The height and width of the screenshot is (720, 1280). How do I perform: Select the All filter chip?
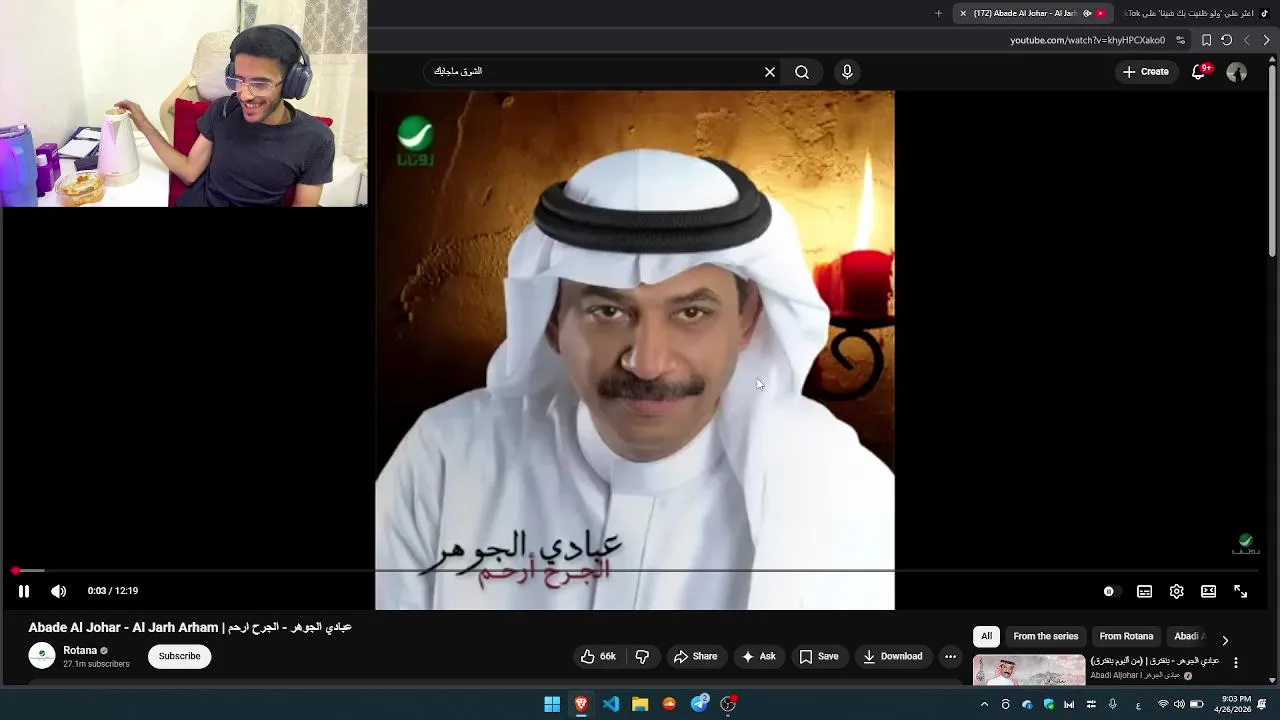tap(986, 636)
